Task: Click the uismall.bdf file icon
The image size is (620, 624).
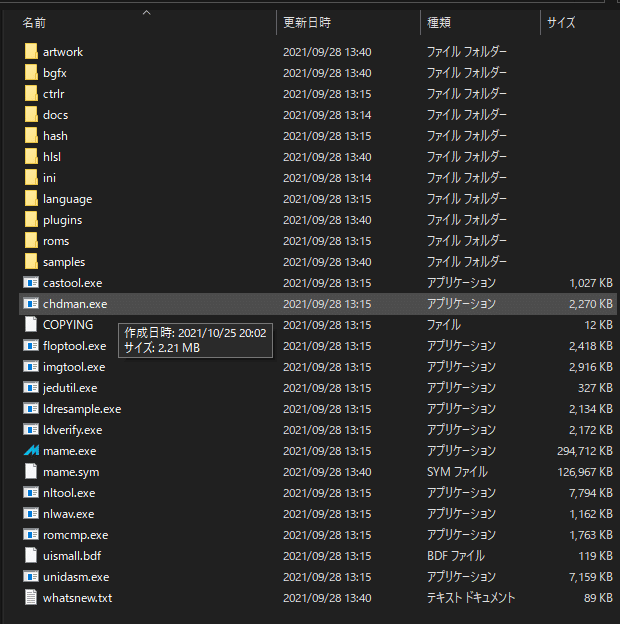Action: tap(31, 556)
